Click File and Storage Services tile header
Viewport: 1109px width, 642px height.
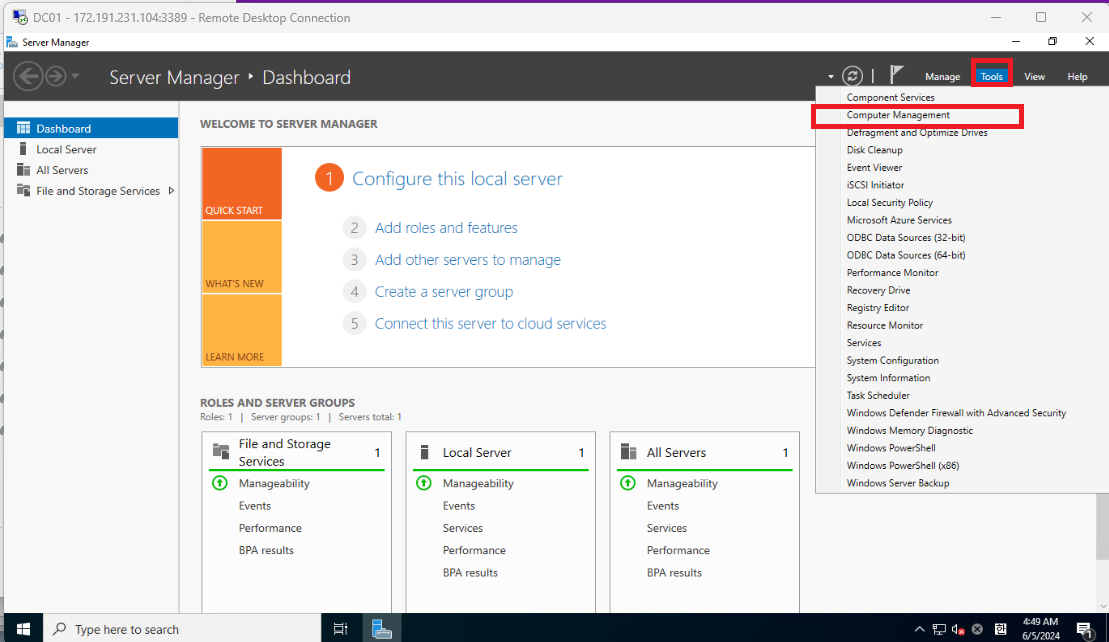[x=296, y=452]
